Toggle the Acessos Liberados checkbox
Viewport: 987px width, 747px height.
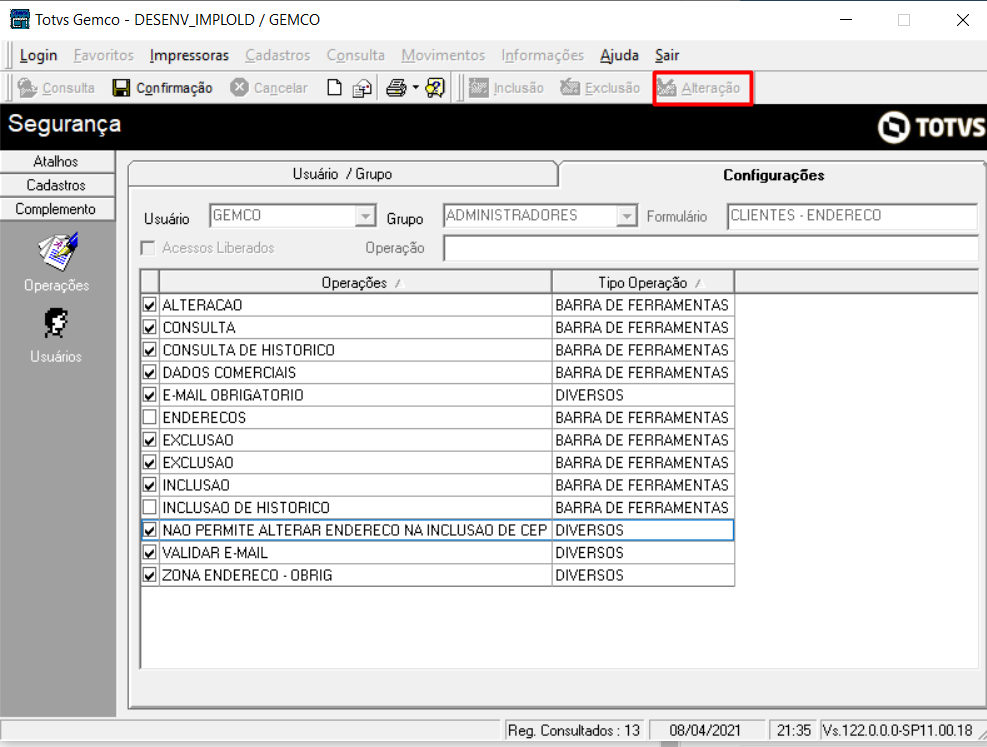[x=149, y=248]
